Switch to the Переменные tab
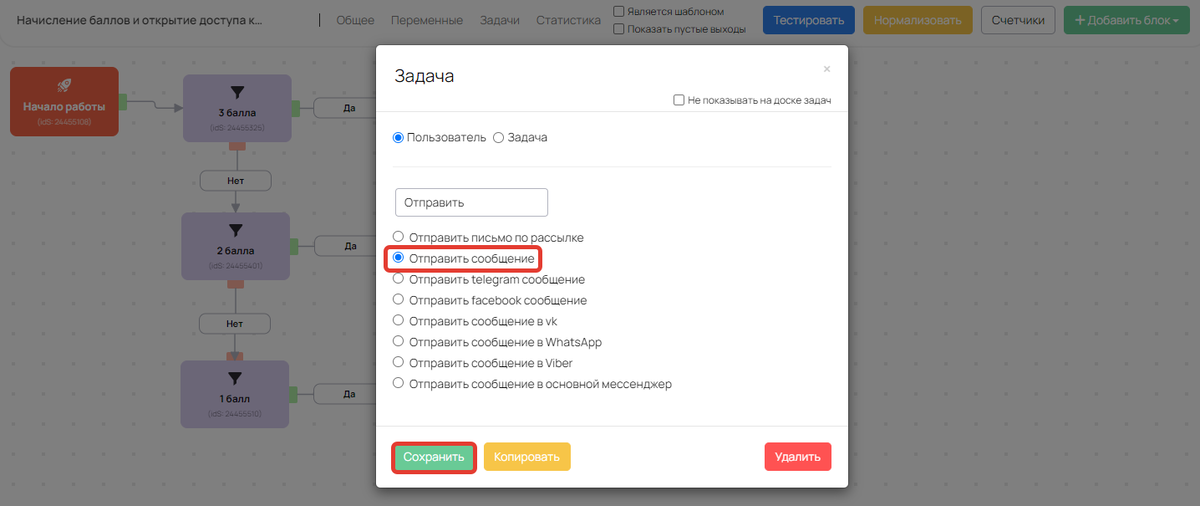Image resolution: width=1200 pixels, height=506 pixels. click(x=427, y=20)
